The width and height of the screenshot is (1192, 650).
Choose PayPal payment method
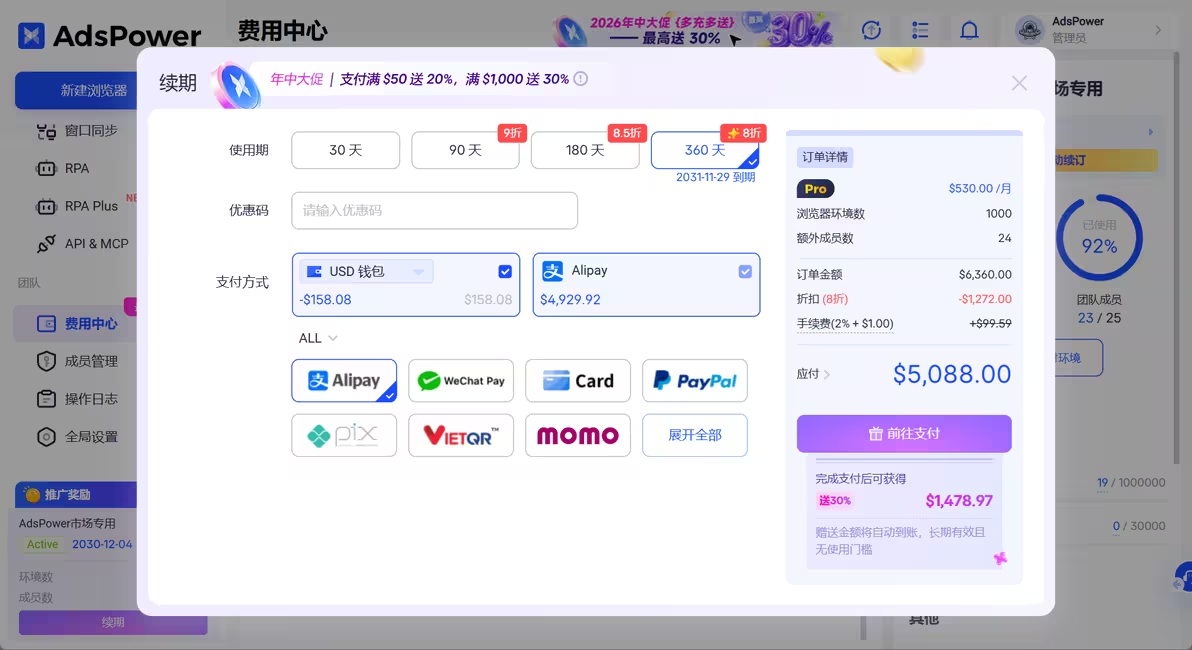click(695, 381)
